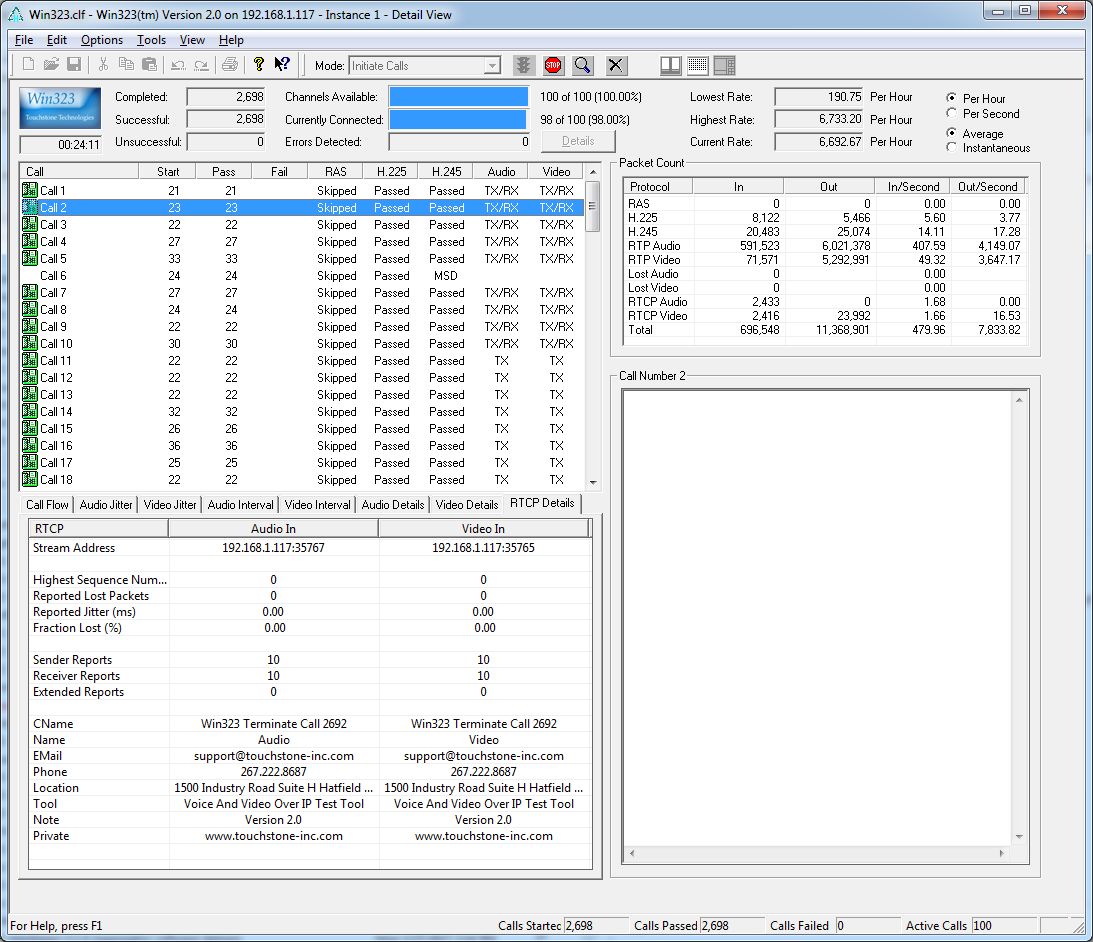Sort by the H.245 column header
1093x942 pixels.
tap(446, 172)
